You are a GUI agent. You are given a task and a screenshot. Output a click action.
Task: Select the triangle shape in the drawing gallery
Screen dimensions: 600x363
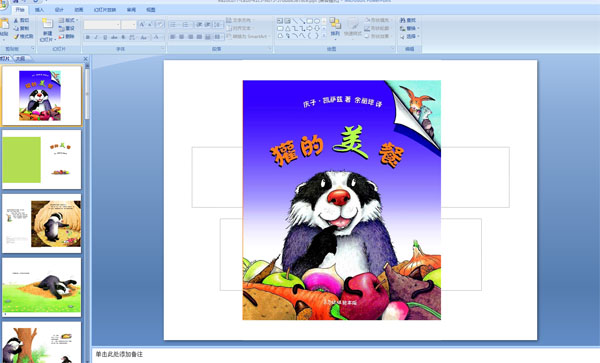click(287, 28)
